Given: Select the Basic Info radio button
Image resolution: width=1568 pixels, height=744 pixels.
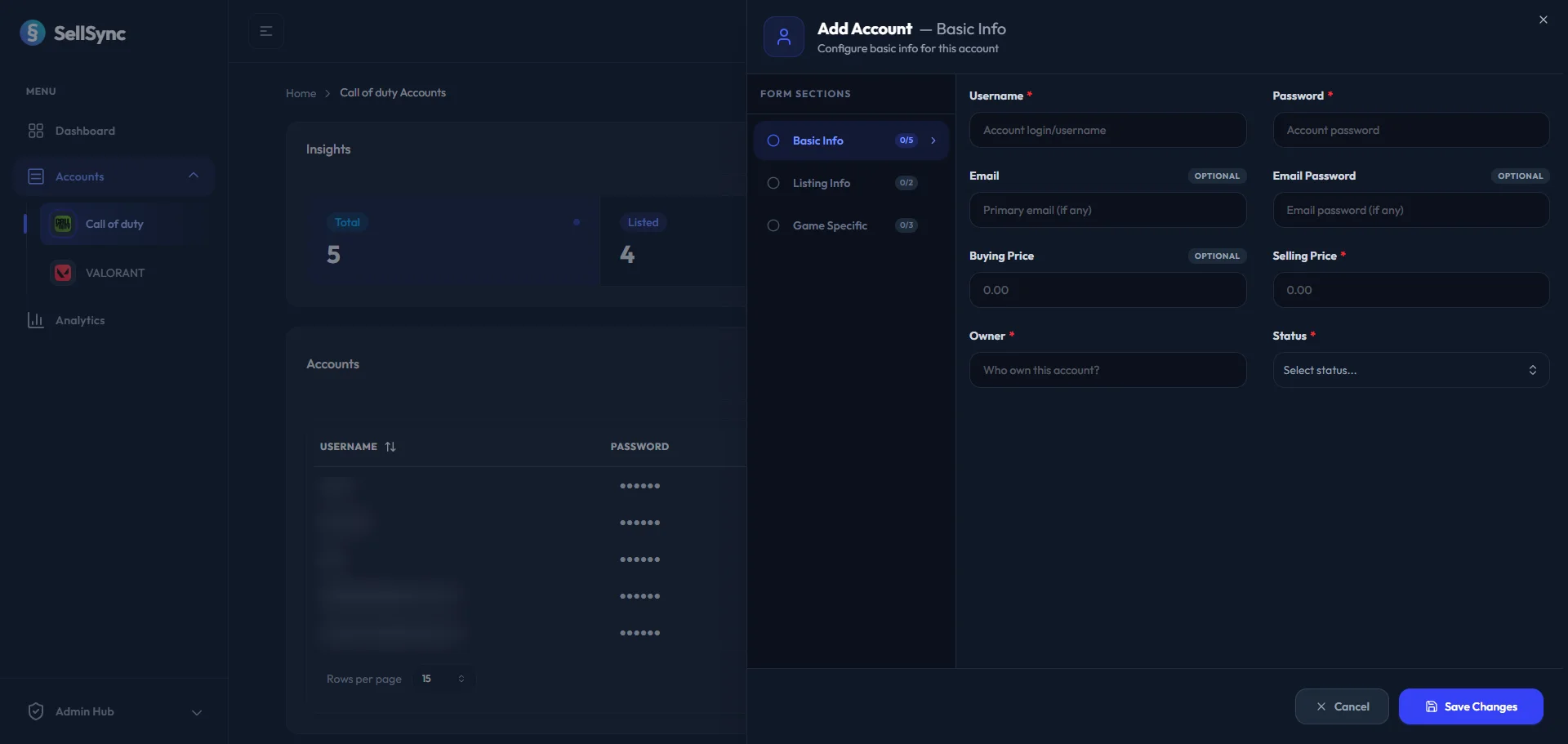Looking at the screenshot, I should pos(773,140).
